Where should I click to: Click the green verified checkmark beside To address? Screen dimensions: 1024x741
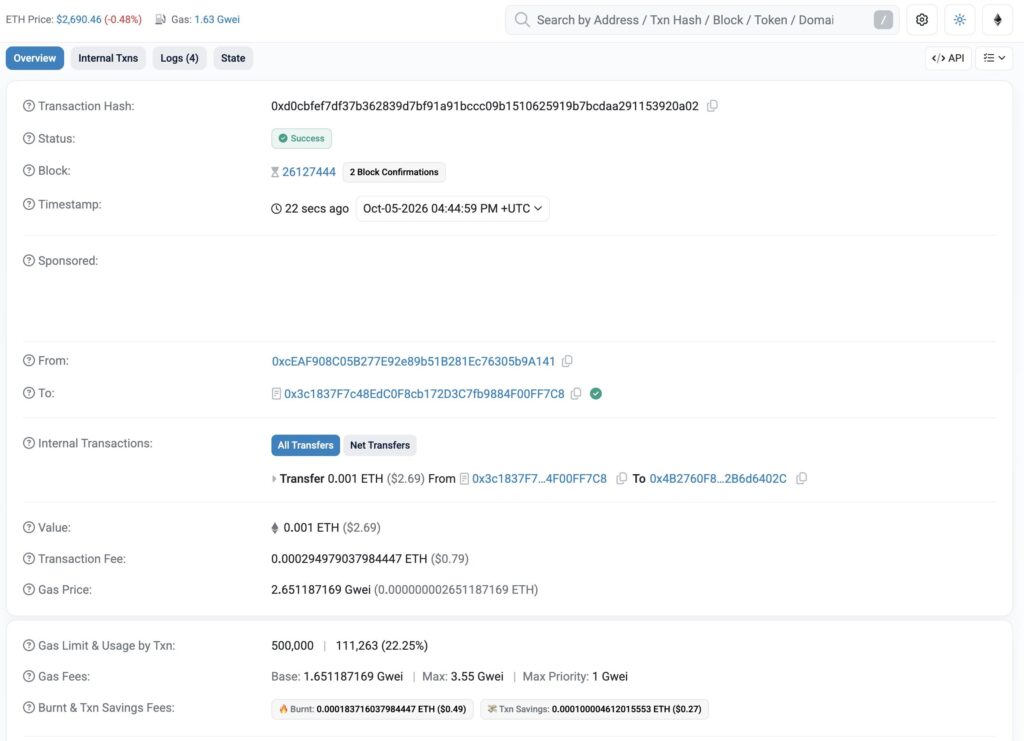coord(596,394)
